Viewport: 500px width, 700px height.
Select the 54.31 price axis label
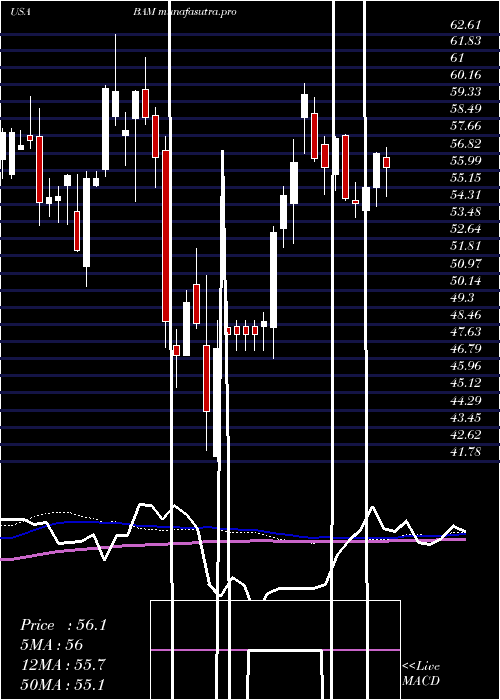click(465, 195)
